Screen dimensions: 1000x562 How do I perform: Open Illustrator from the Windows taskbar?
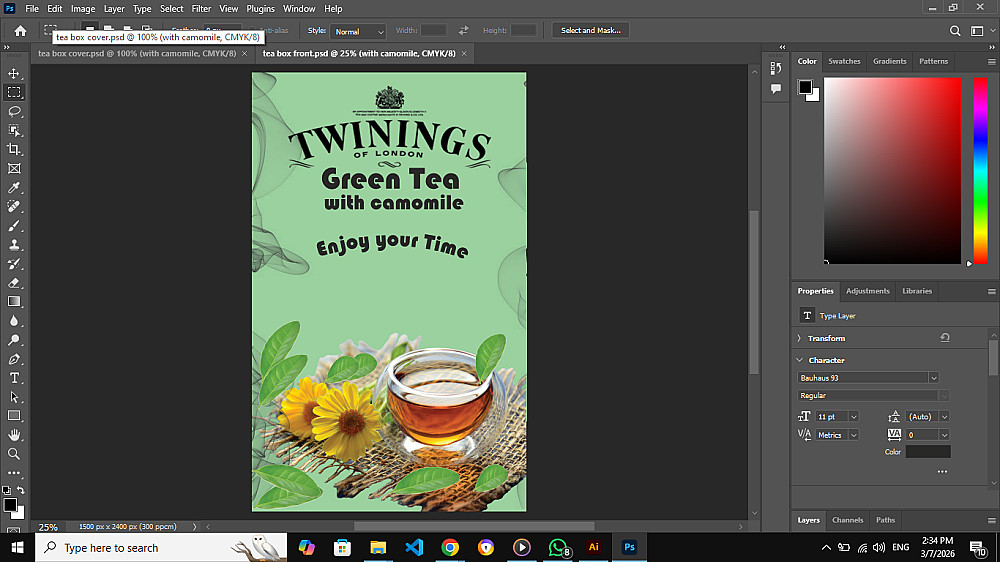(593, 547)
